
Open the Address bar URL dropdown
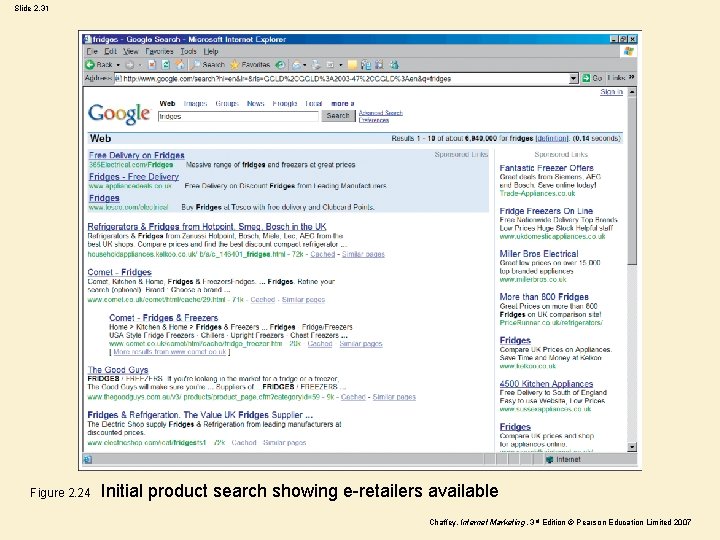pyautogui.click(x=573, y=79)
